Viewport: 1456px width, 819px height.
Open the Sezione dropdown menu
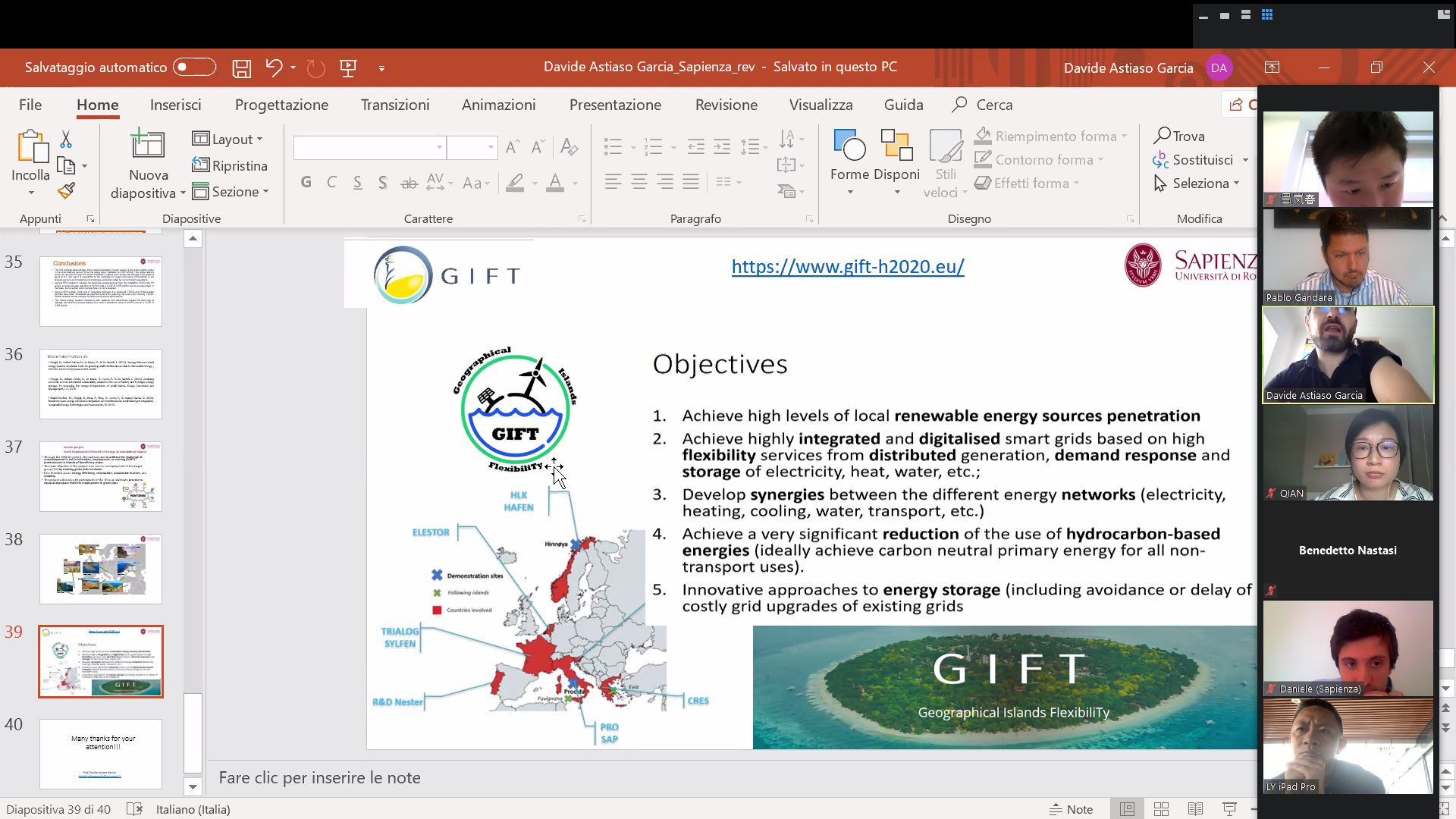point(231,192)
